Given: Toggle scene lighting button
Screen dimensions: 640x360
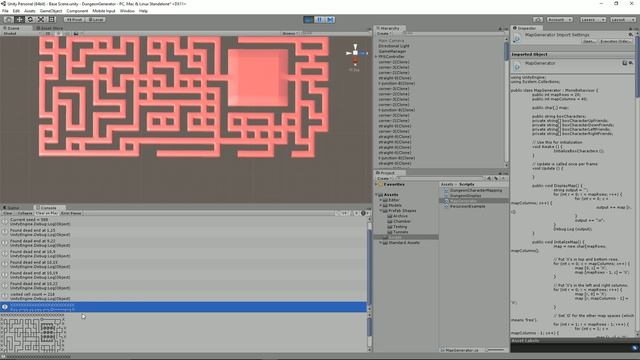Looking at the screenshot, I should 58,33.
